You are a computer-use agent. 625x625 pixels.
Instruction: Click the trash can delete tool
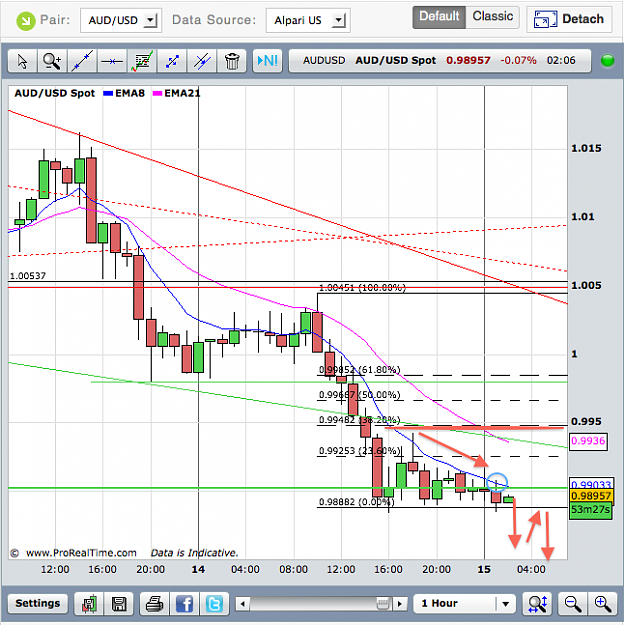(x=232, y=61)
